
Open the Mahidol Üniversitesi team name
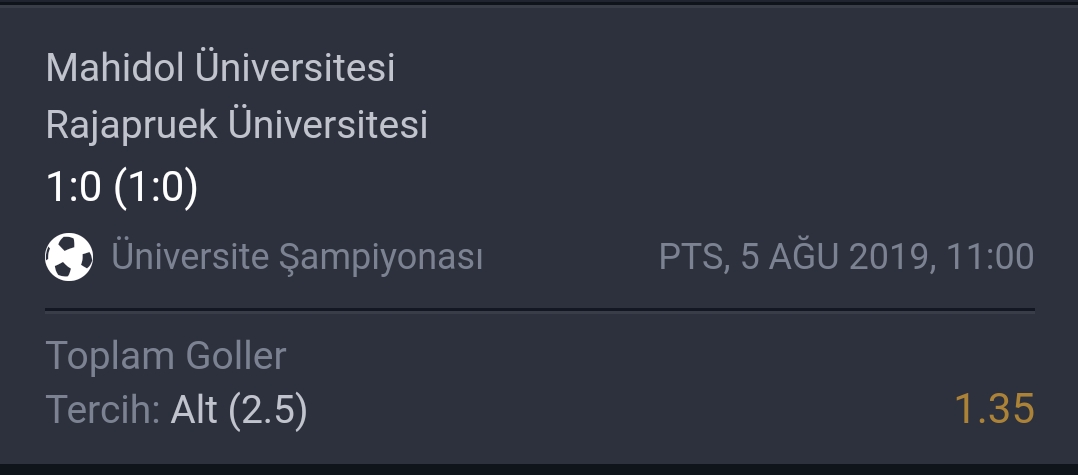[x=221, y=67]
